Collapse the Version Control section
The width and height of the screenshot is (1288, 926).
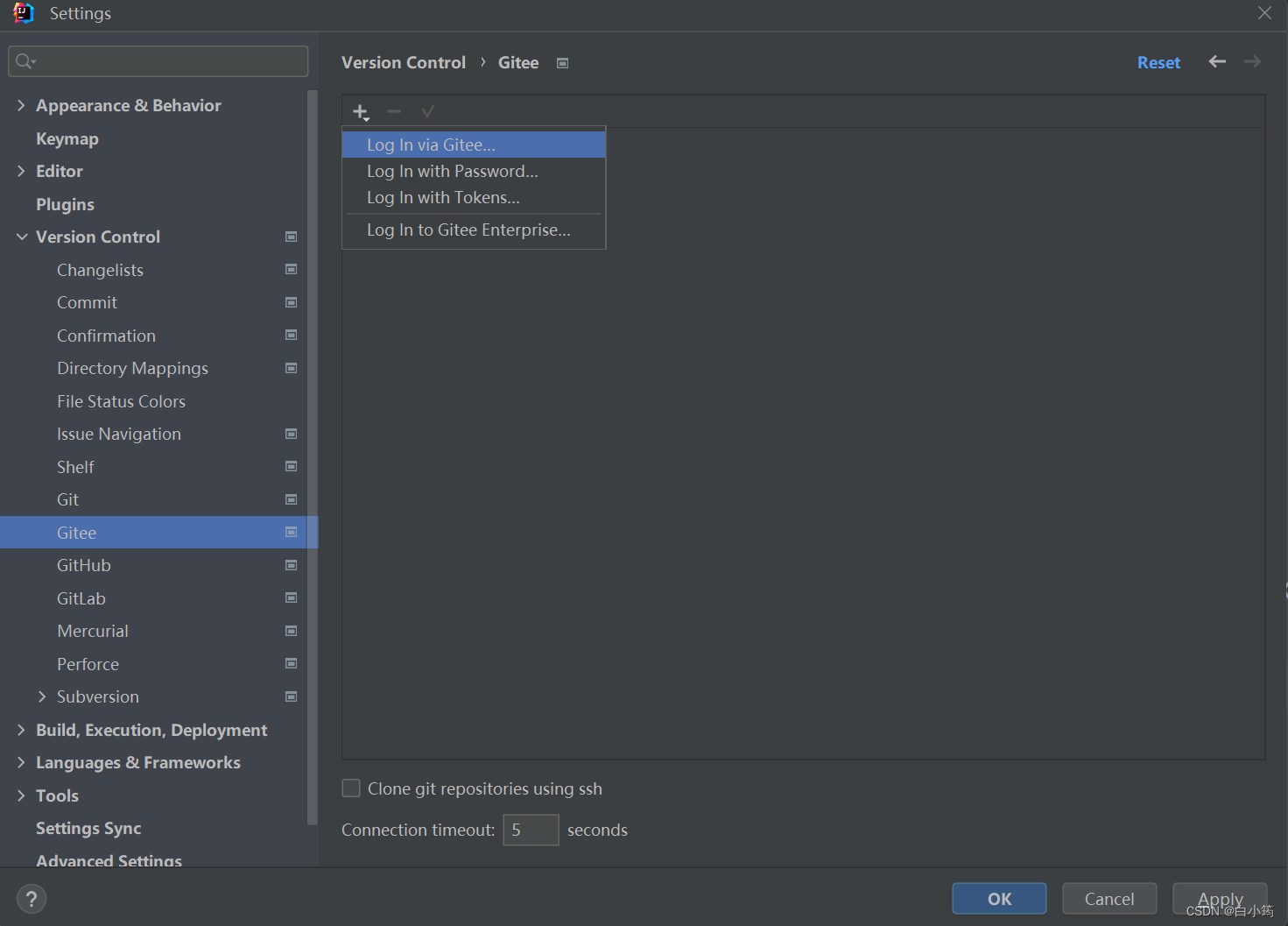tap(21, 237)
